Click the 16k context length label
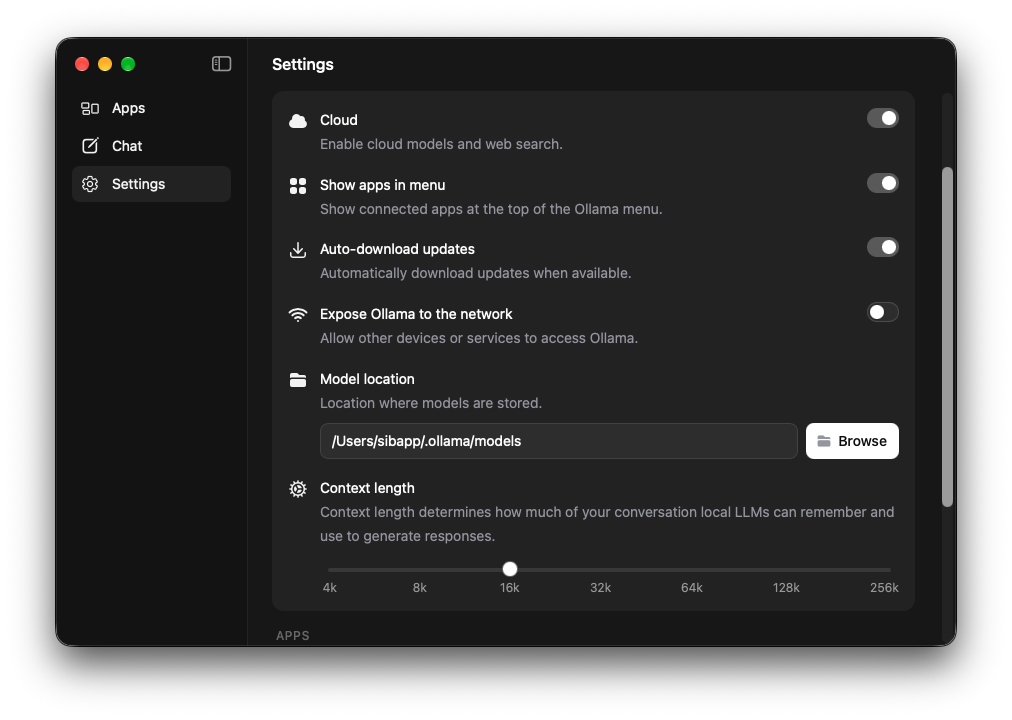The width and height of the screenshot is (1012, 720). 510,588
